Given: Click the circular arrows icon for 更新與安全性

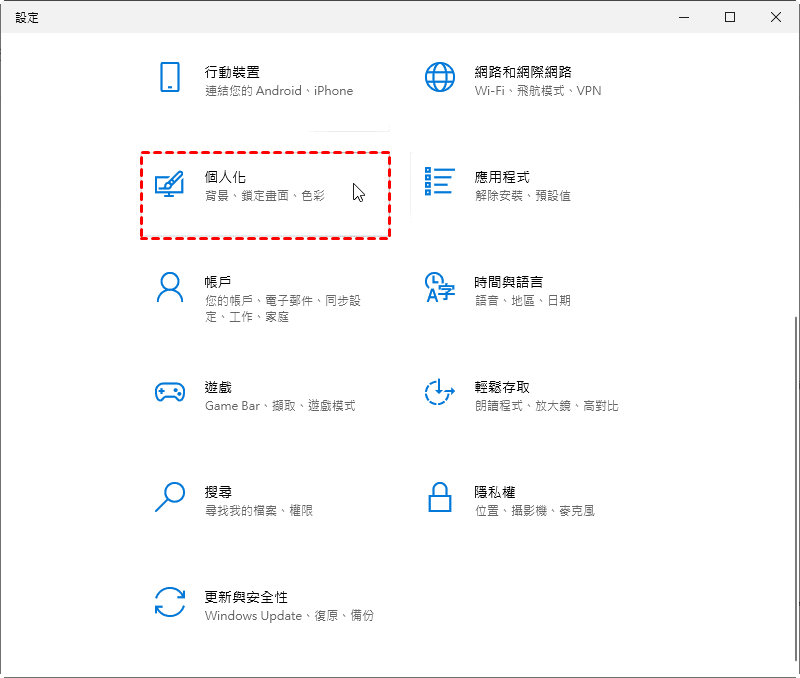Looking at the screenshot, I should click(x=169, y=602).
